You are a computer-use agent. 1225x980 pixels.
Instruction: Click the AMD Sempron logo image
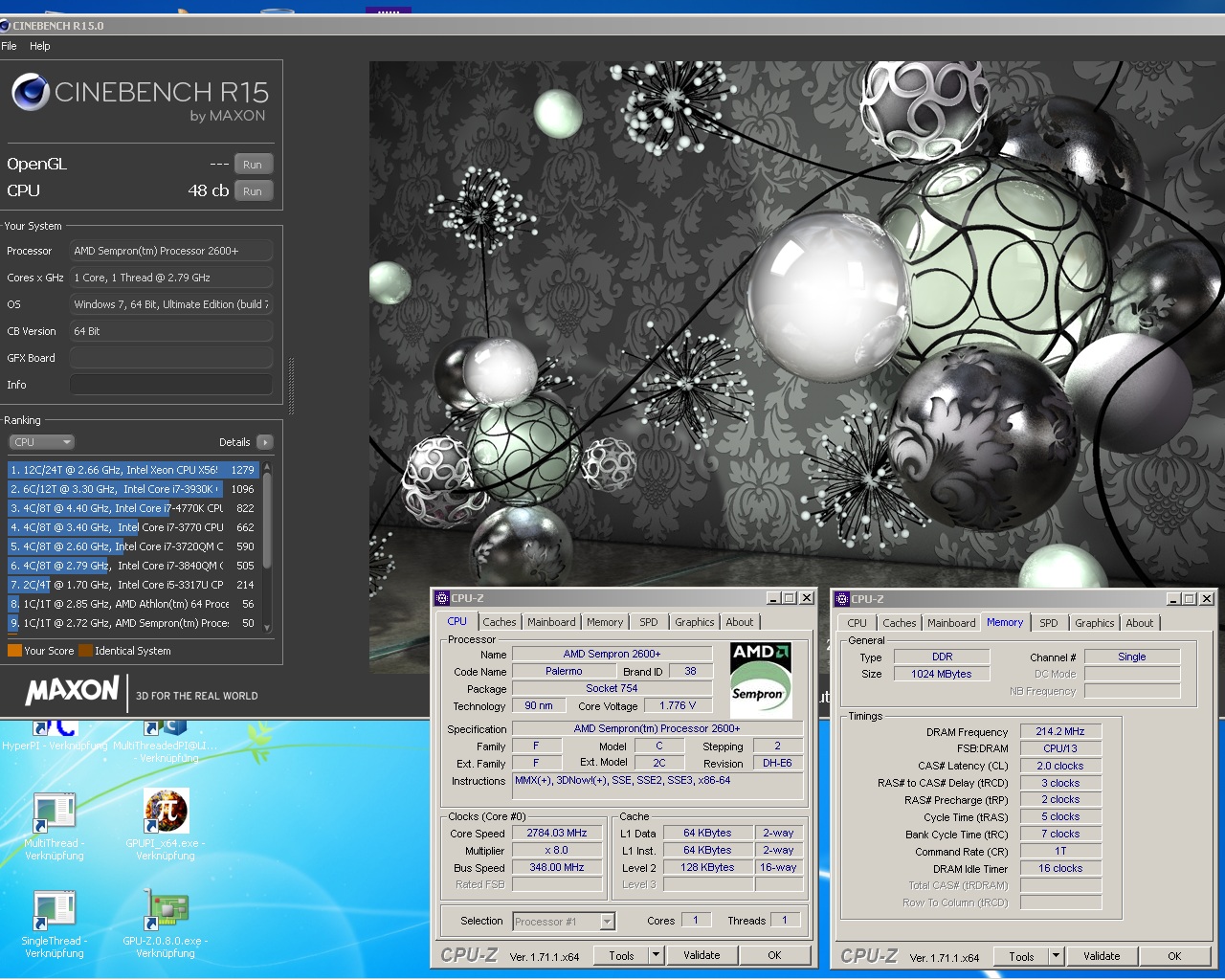[760, 679]
